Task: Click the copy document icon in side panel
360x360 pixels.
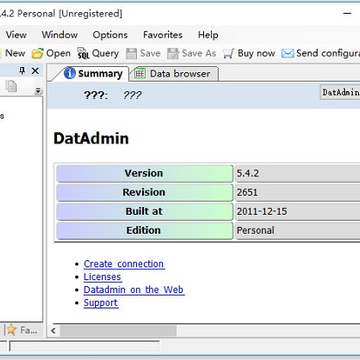Action: 11,86
